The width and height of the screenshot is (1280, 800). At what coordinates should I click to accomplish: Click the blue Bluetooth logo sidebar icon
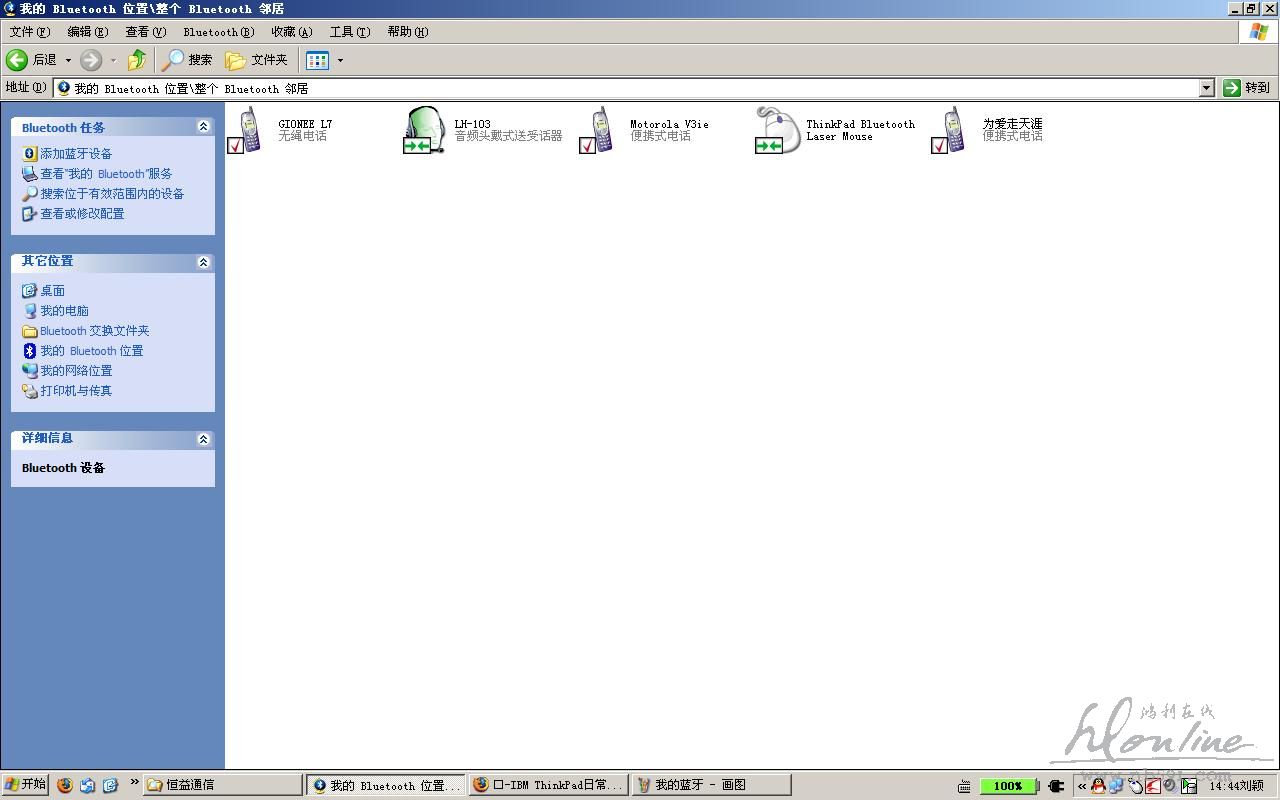pos(30,351)
